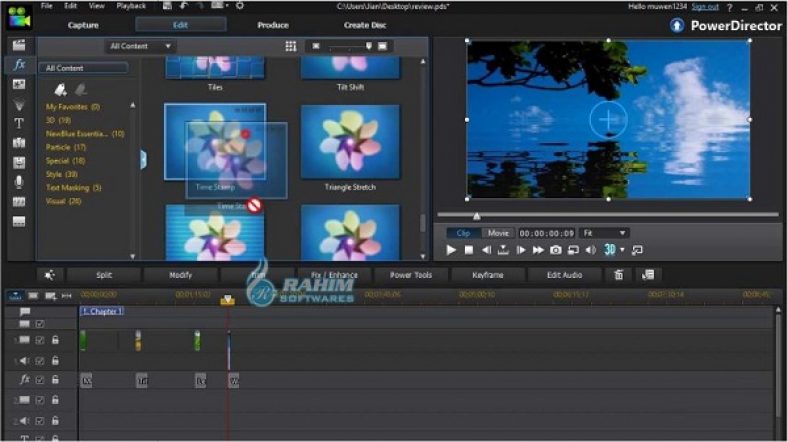Image resolution: width=788 pixels, height=442 pixels.
Task: Click the save project icon in title bar
Action: (167, 6)
